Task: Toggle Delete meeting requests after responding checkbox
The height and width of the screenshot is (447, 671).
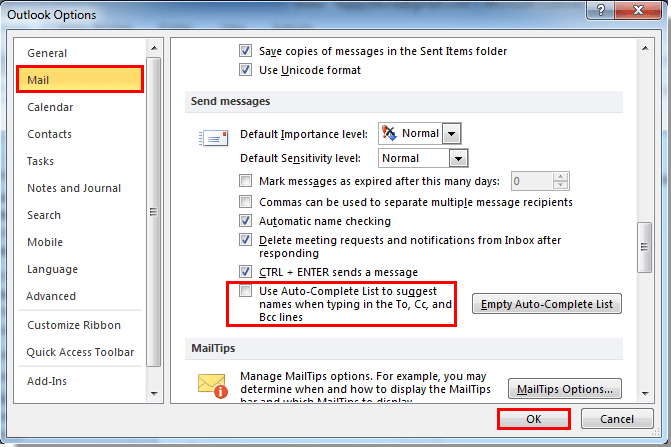Action: click(x=245, y=240)
